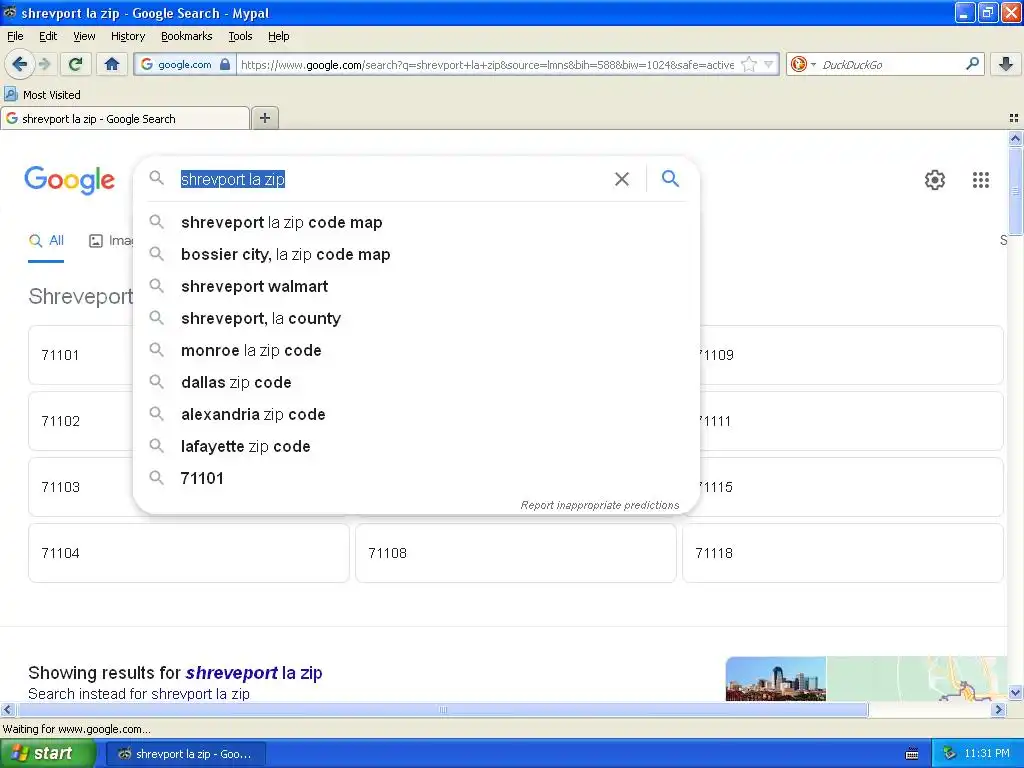Click the vertical scrollbar up arrow

point(1015,138)
